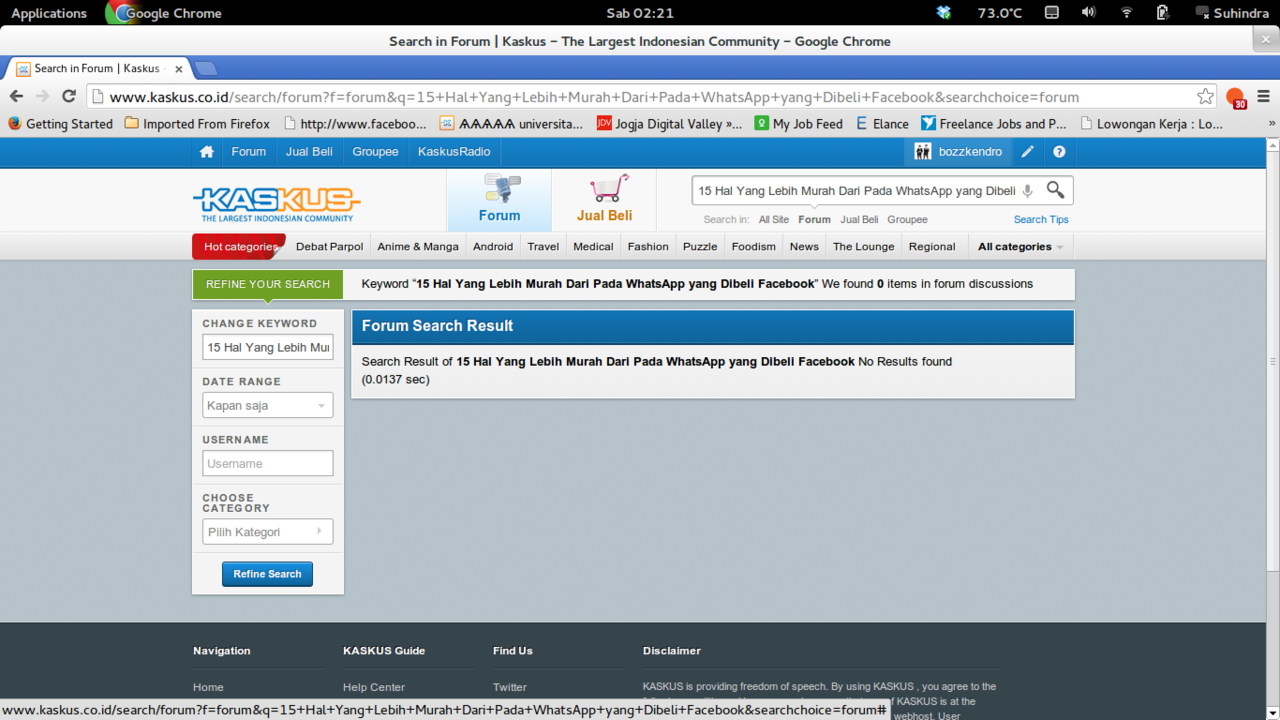Open a new Chrome tab
Viewport: 1280px width, 720px height.
(205, 69)
